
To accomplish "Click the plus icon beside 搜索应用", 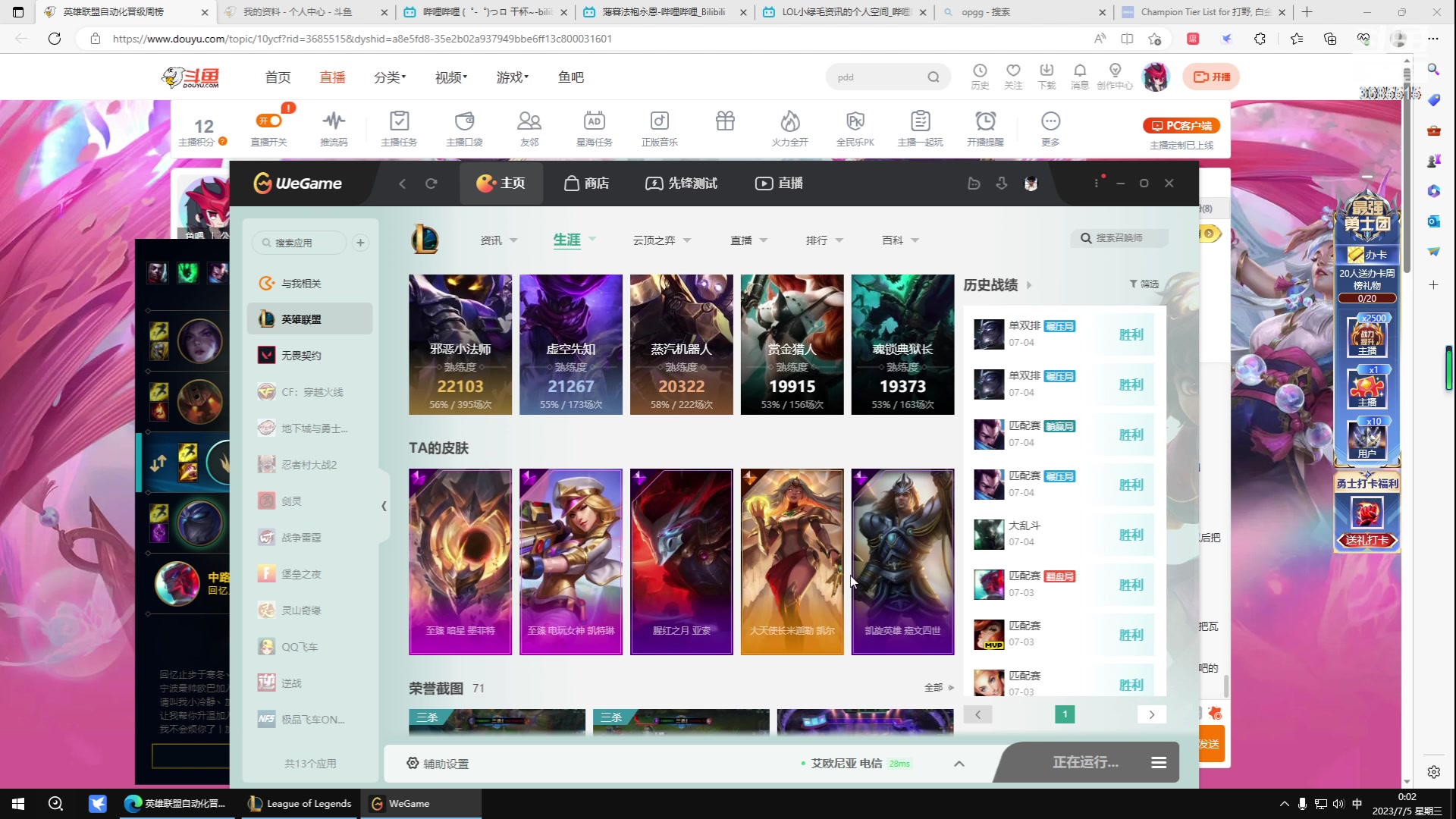I will [x=360, y=243].
